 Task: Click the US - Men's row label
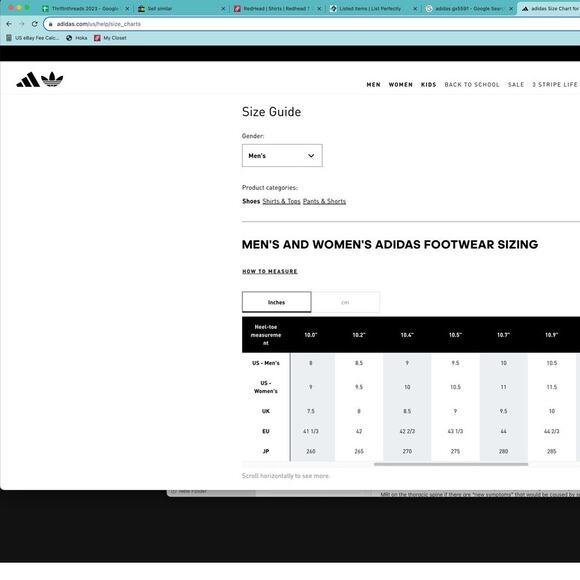[x=266, y=363]
